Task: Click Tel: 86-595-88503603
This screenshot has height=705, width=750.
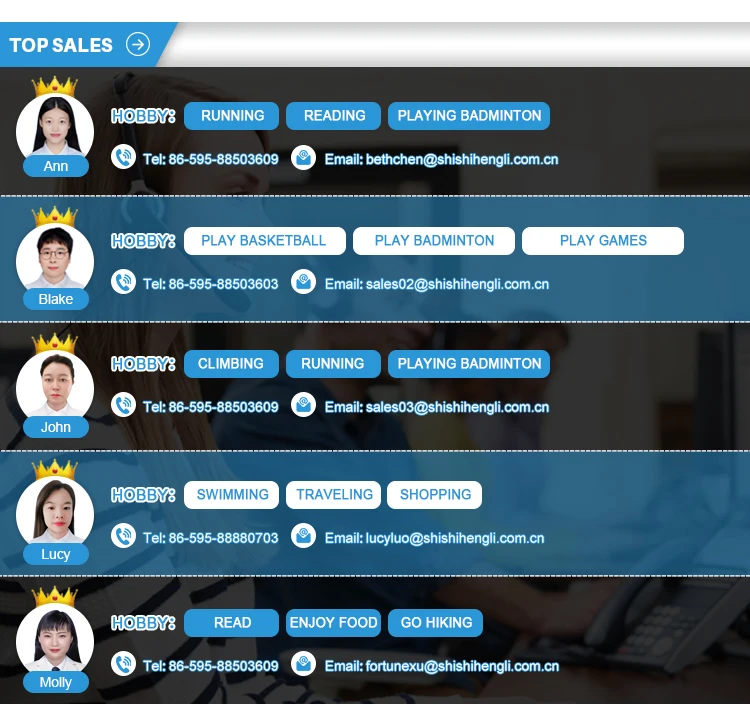Action: click(x=210, y=284)
